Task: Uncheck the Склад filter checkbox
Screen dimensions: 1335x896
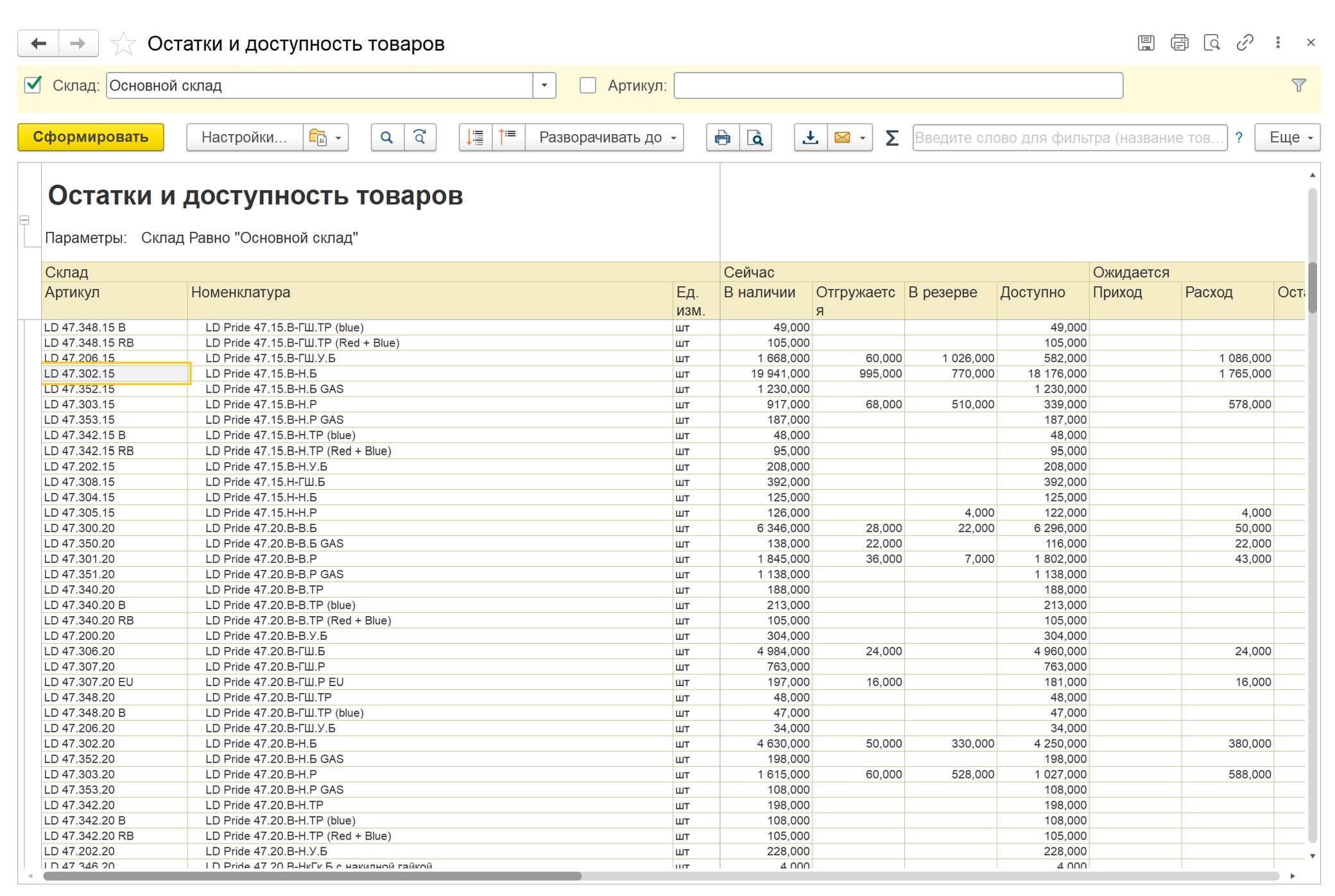Action: pos(33,85)
